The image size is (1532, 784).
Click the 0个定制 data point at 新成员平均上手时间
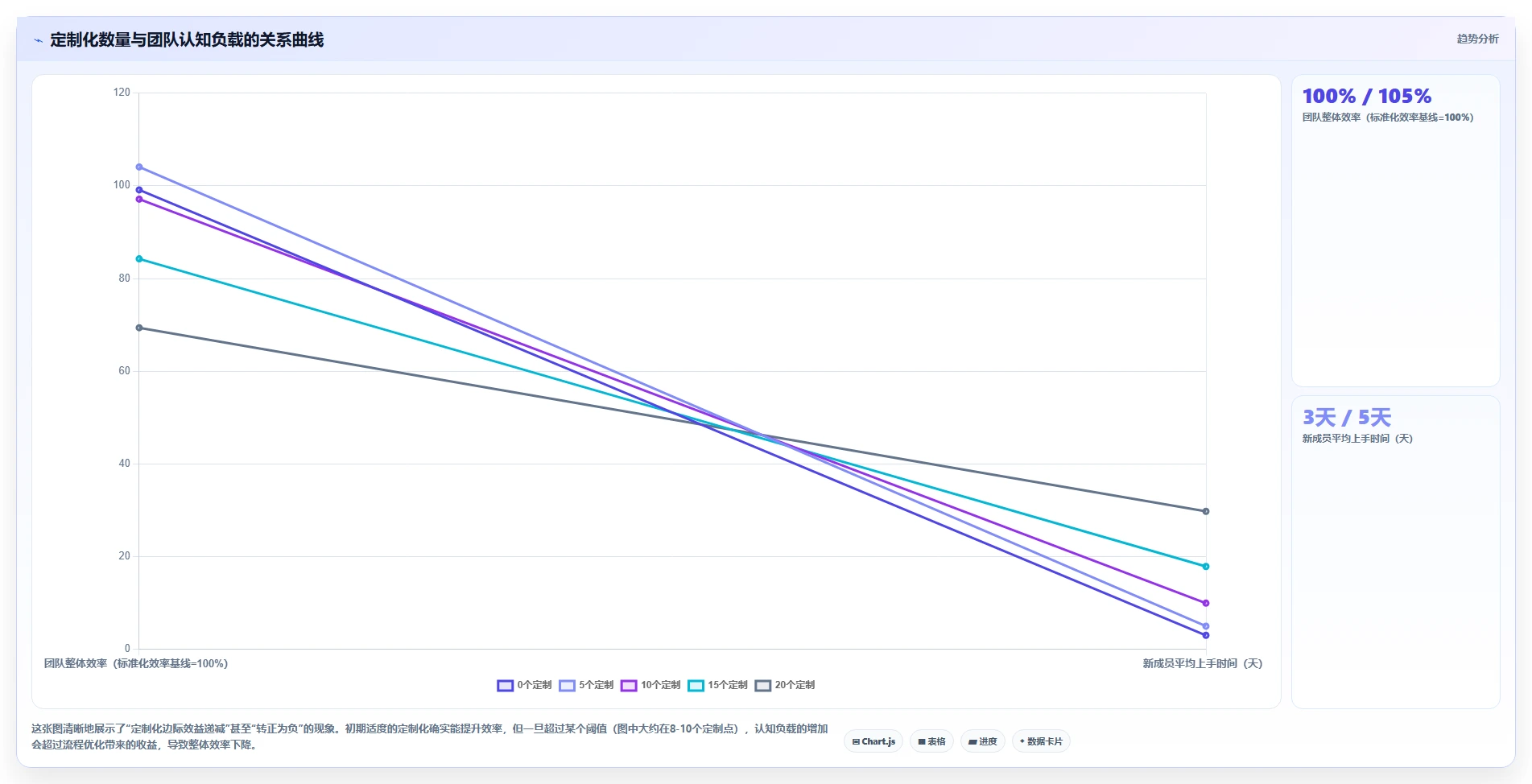pyautogui.click(x=1206, y=635)
